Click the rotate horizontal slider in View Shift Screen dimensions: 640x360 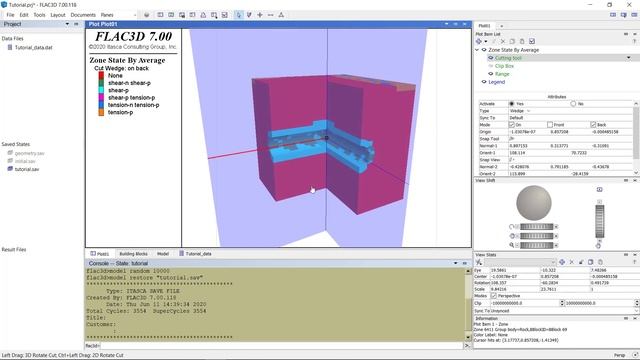pos(536,227)
